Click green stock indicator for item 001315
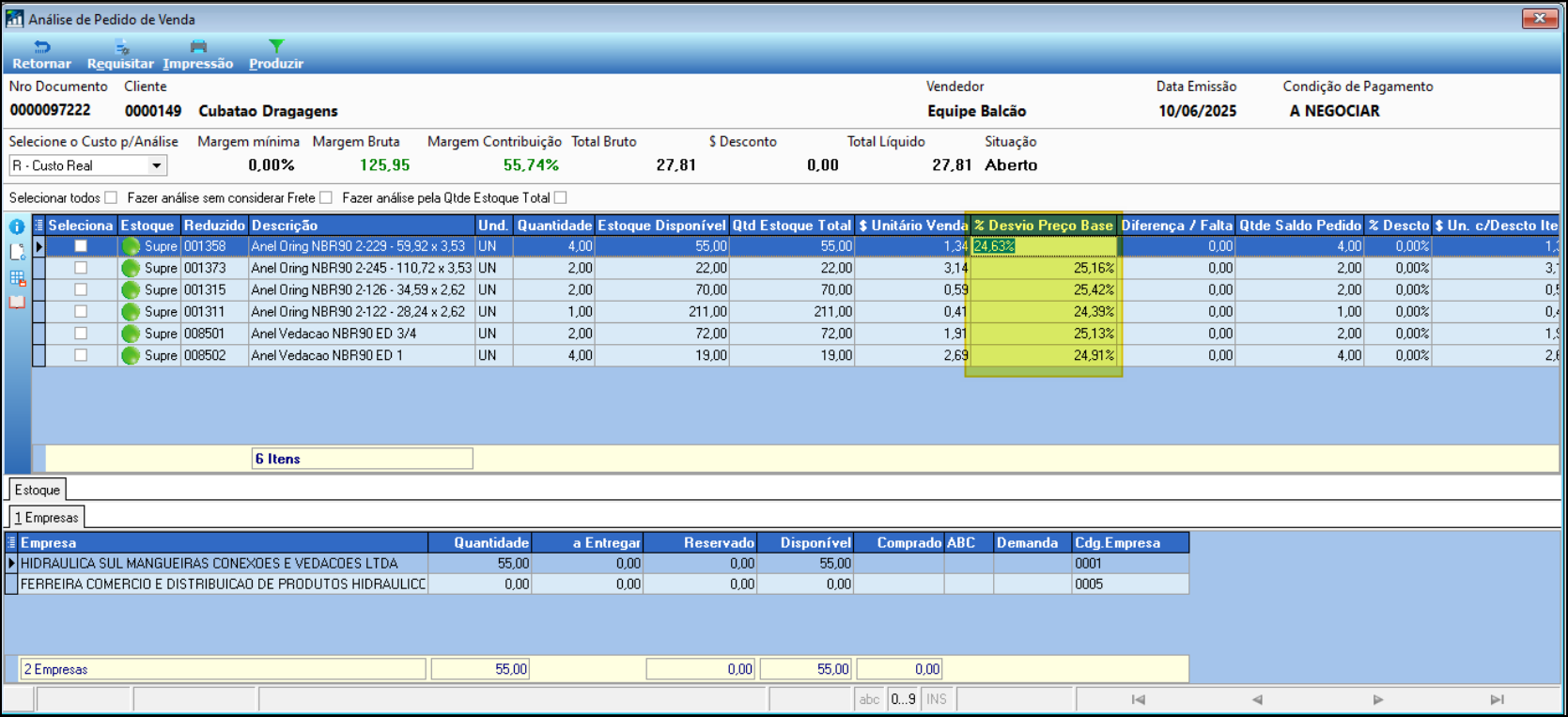The image size is (1568, 717). pos(131,289)
